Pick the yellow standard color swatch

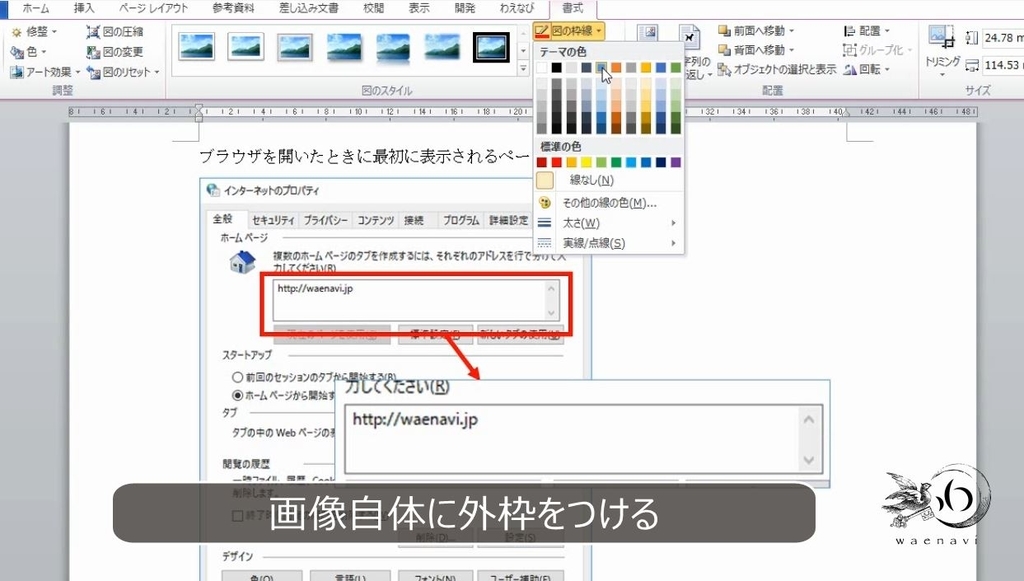(x=586, y=162)
